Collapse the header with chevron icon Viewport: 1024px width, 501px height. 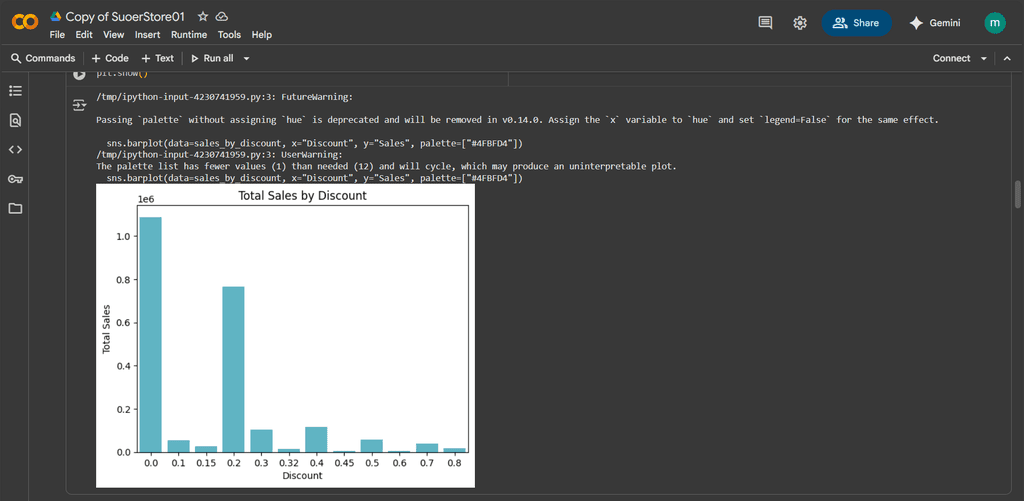[1007, 58]
